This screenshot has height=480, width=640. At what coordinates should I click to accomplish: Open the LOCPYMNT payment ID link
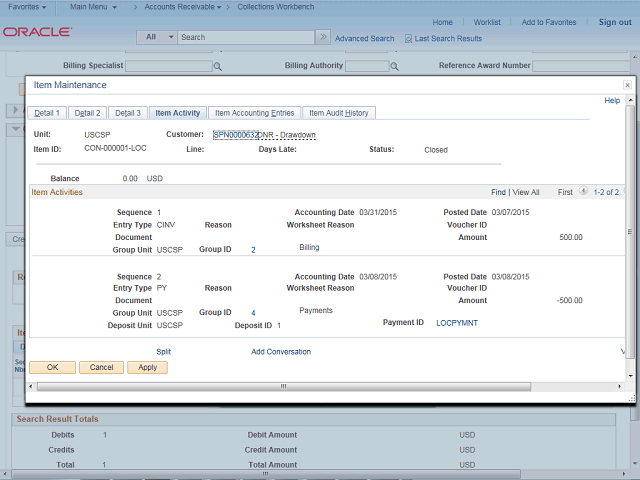coord(458,324)
